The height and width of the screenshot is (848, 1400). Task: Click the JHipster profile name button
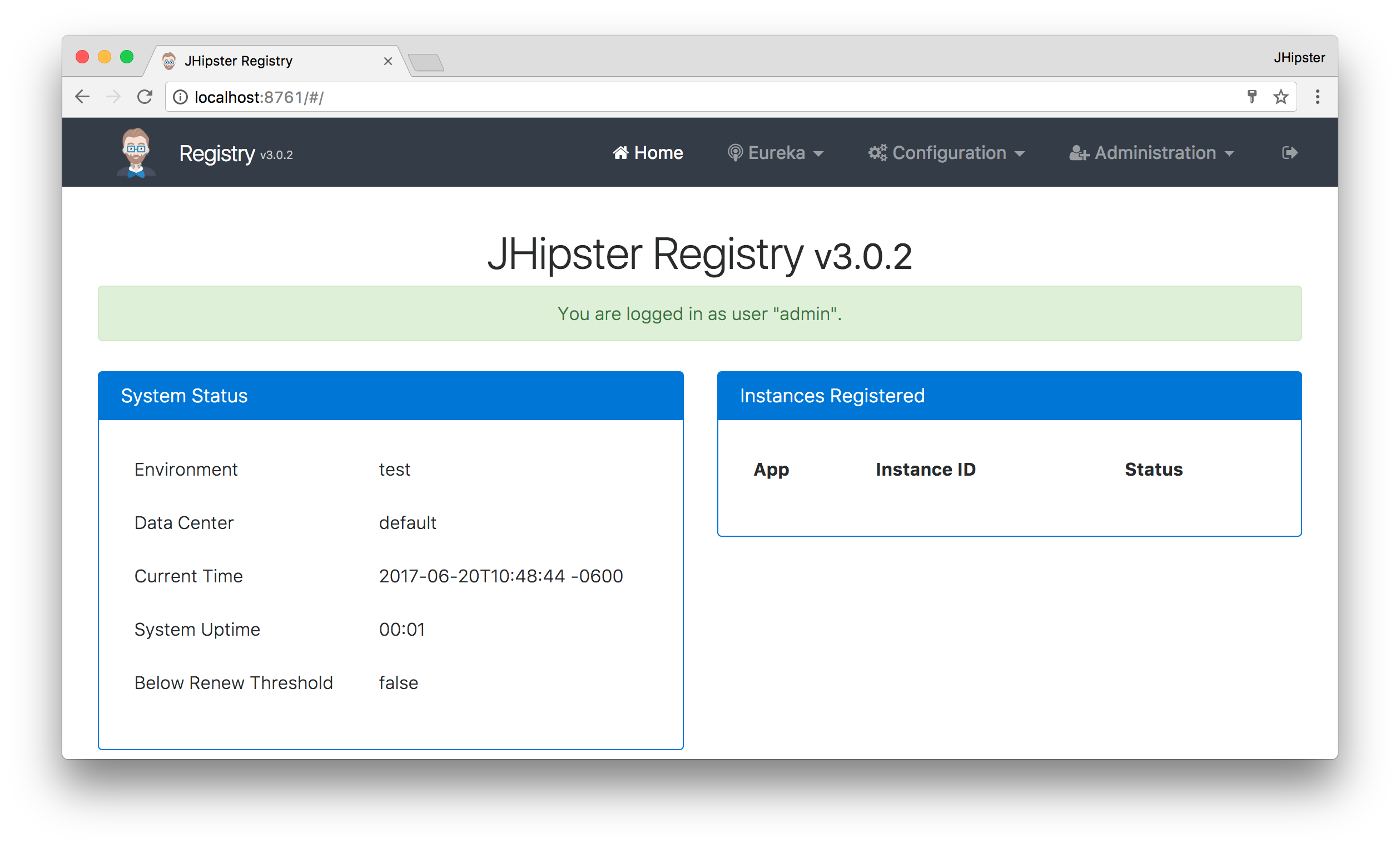tap(1298, 58)
